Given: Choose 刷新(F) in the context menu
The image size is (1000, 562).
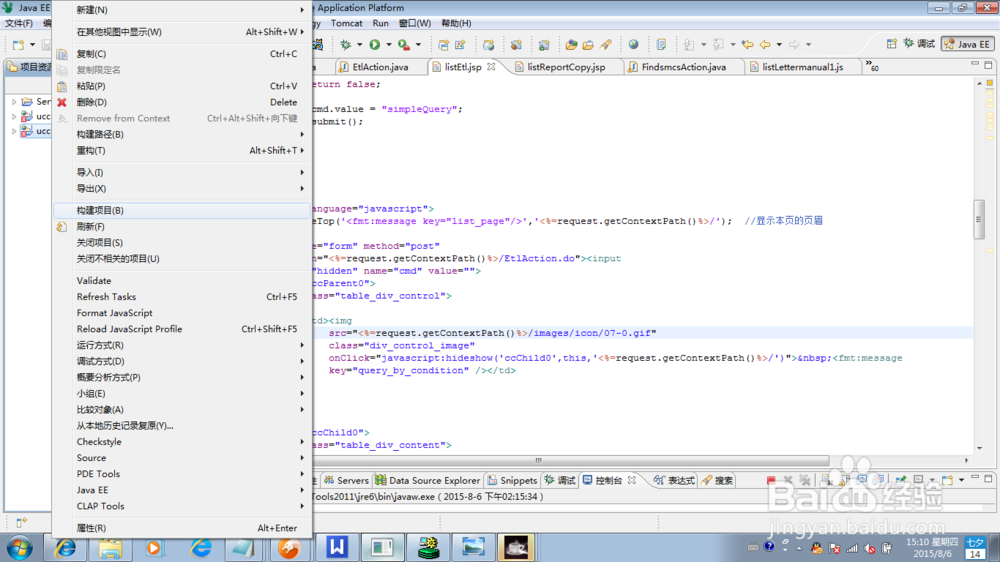Looking at the screenshot, I should coord(182,226).
